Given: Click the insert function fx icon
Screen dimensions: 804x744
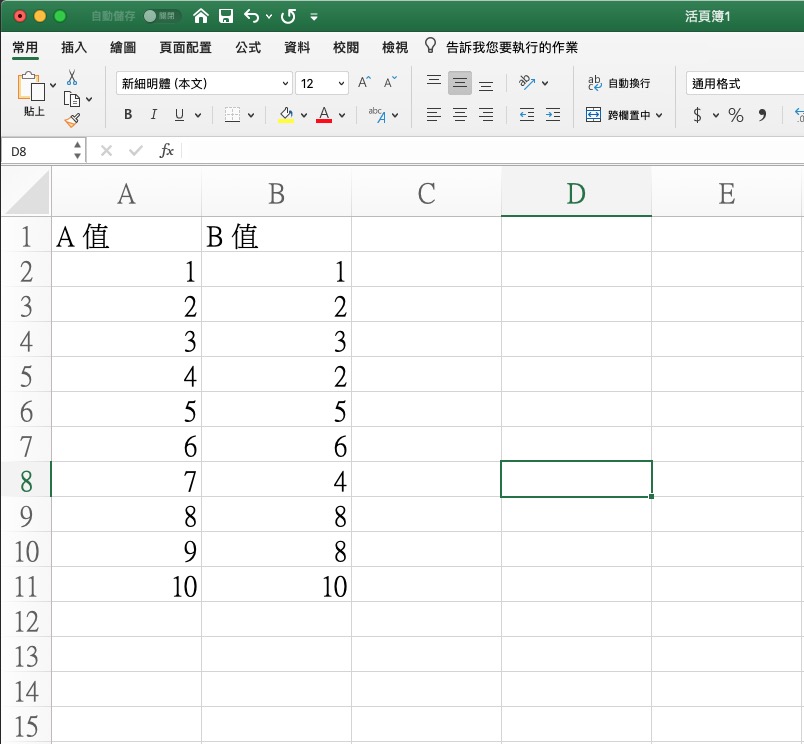Looking at the screenshot, I should point(167,150).
